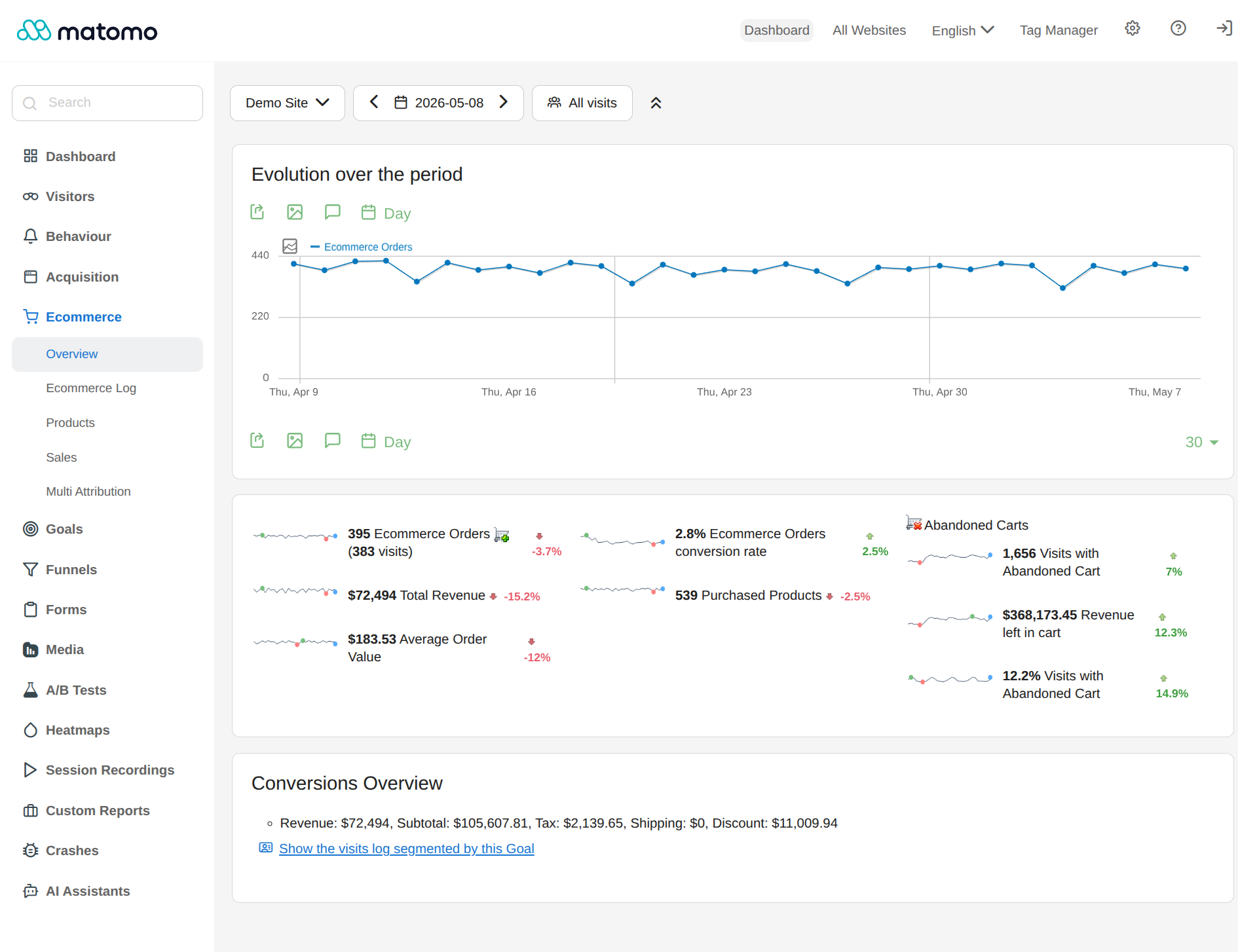Click the Ecommerce Orders sparkline

click(x=295, y=536)
